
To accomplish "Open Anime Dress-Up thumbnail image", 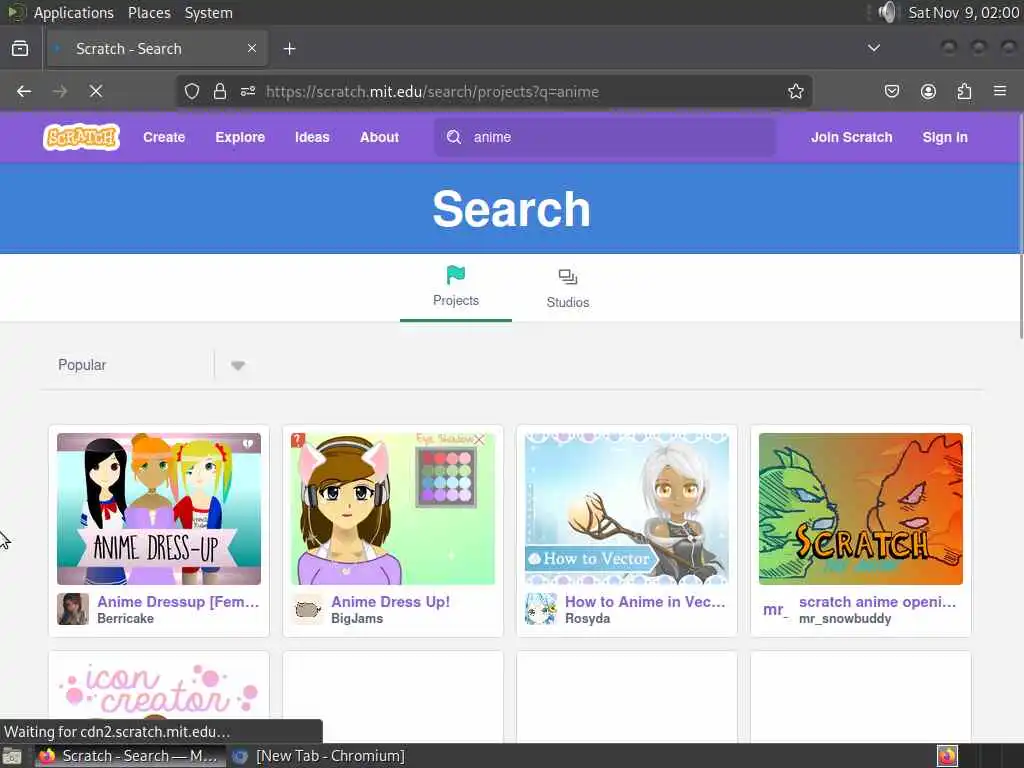I will (x=159, y=509).
